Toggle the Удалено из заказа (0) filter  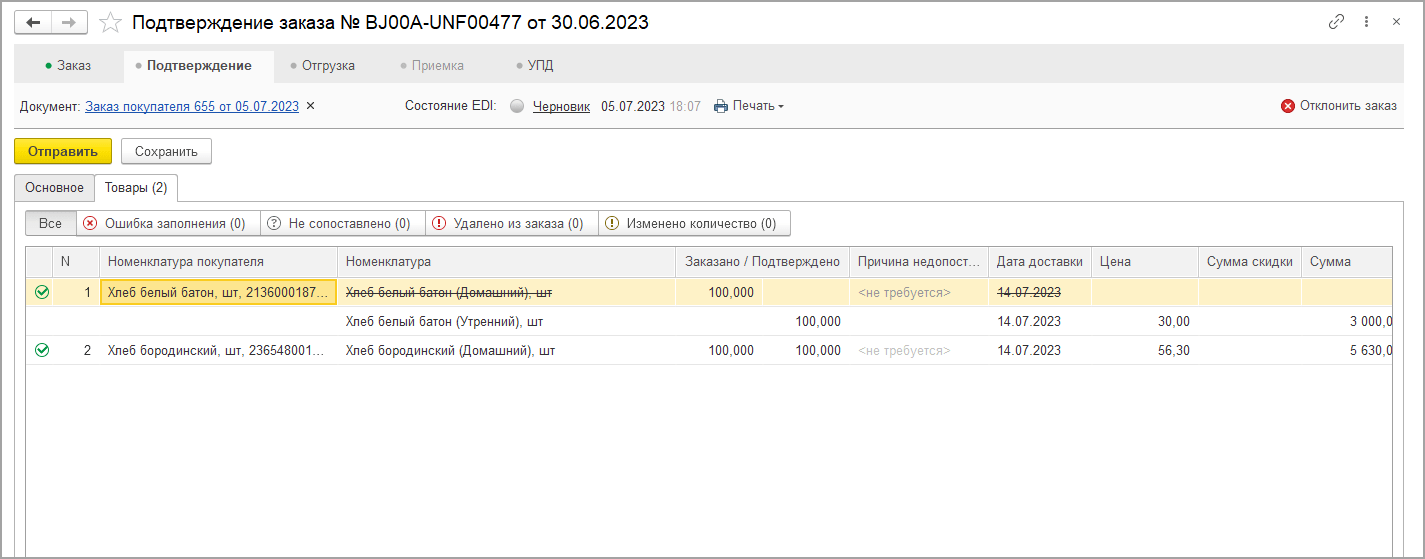511,224
